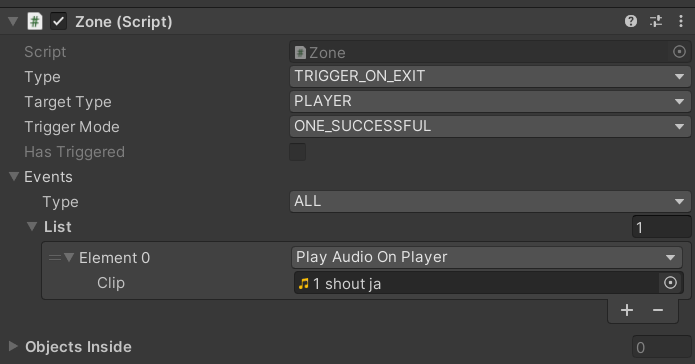Open the Target Type PLAYER dropdown
695x364 pixels.
(x=490, y=102)
